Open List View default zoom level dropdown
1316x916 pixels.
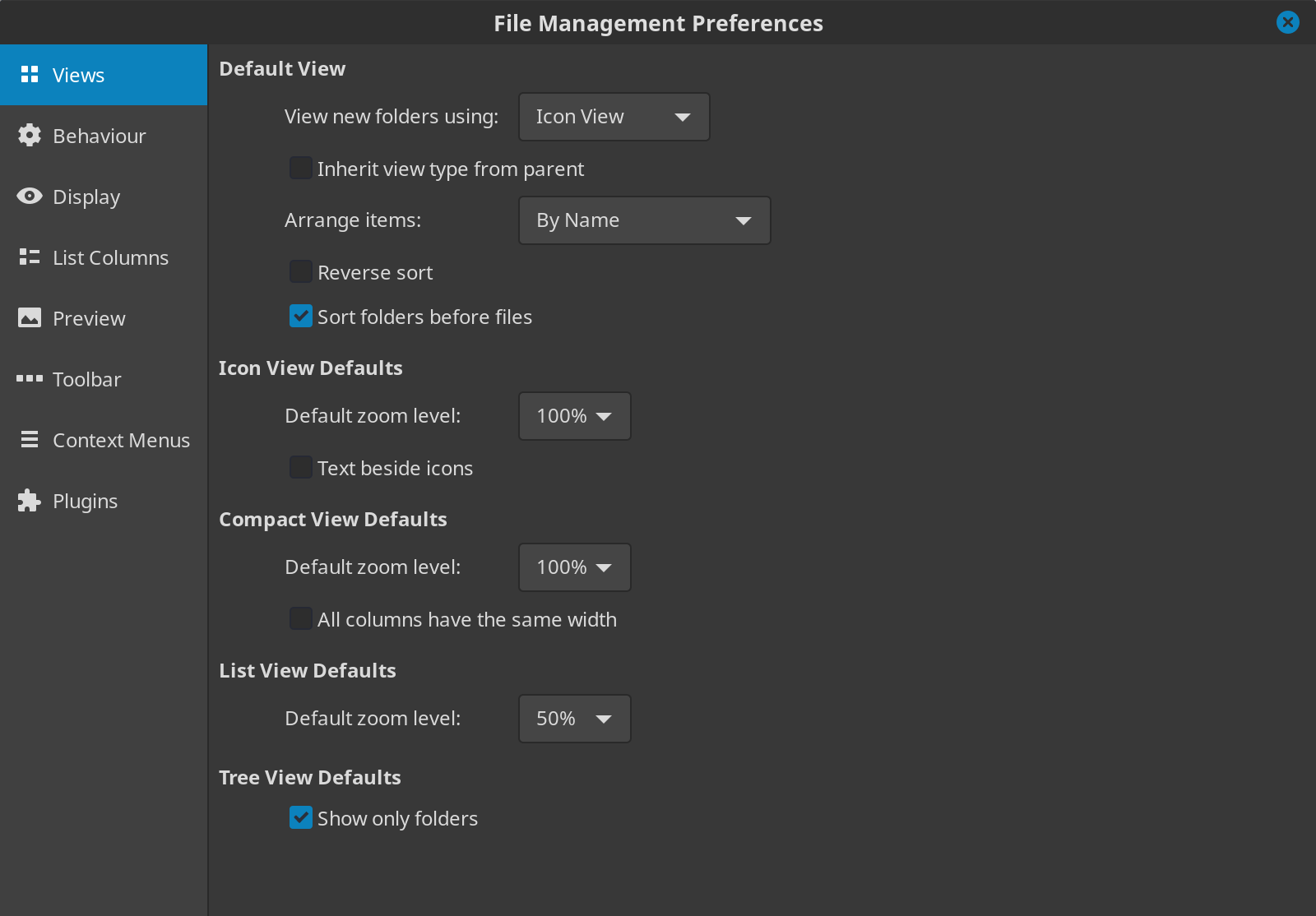pos(574,719)
